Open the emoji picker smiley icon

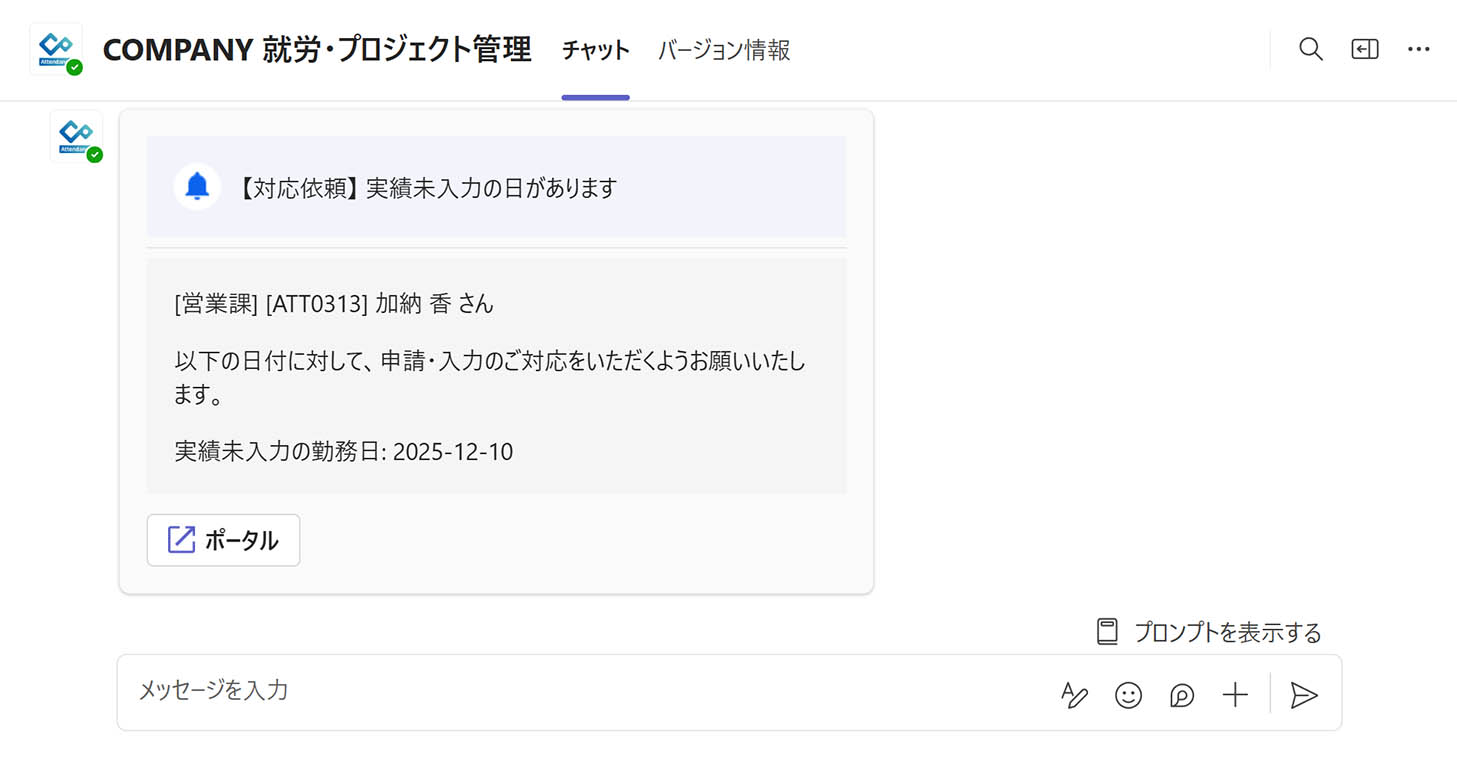tap(1128, 695)
